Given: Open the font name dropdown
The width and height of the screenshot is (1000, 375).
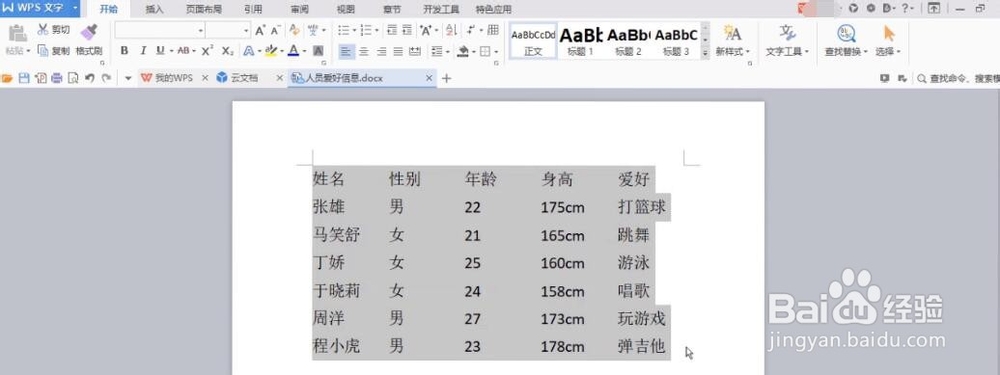Looking at the screenshot, I should click(200, 30).
